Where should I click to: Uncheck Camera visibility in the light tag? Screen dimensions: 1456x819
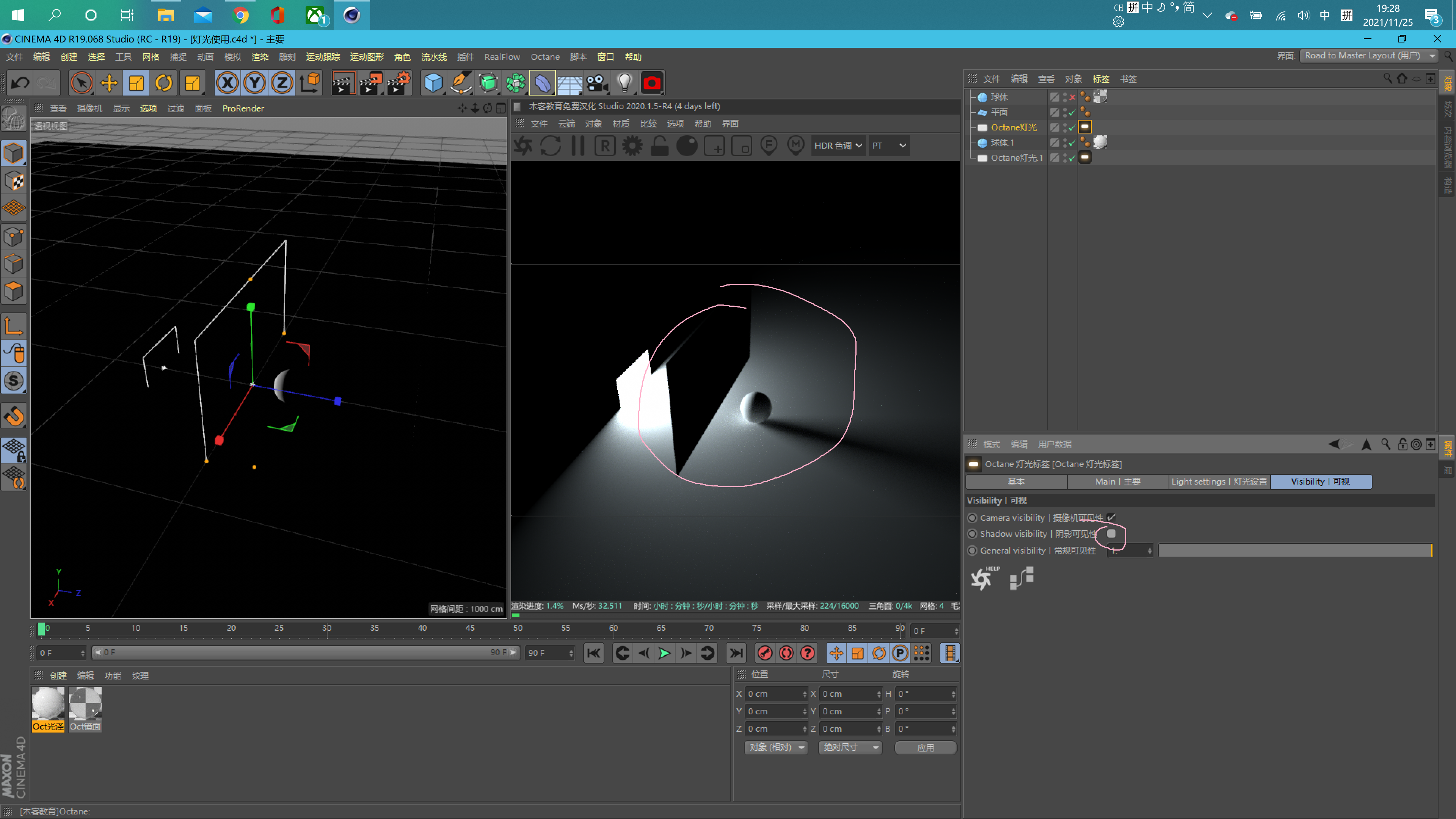point(1111,517)
